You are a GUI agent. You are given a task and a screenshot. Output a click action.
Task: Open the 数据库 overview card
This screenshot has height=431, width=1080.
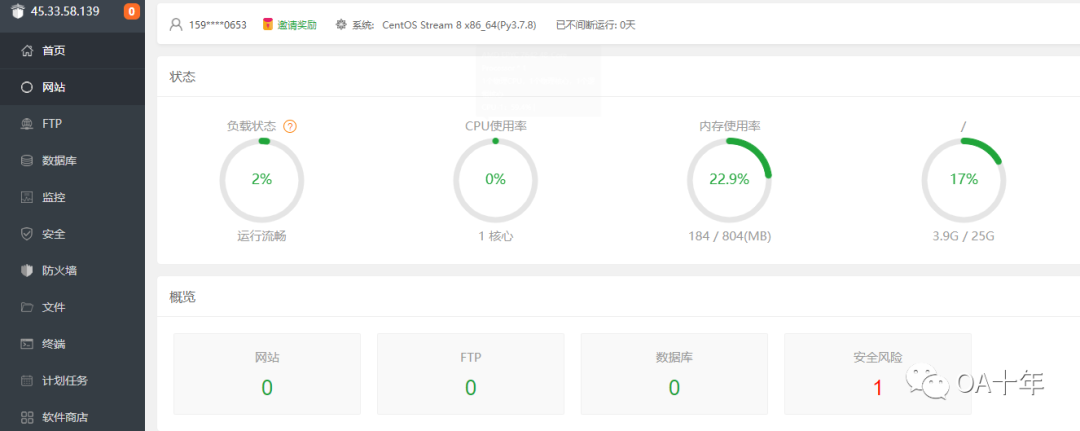(674, 374)
